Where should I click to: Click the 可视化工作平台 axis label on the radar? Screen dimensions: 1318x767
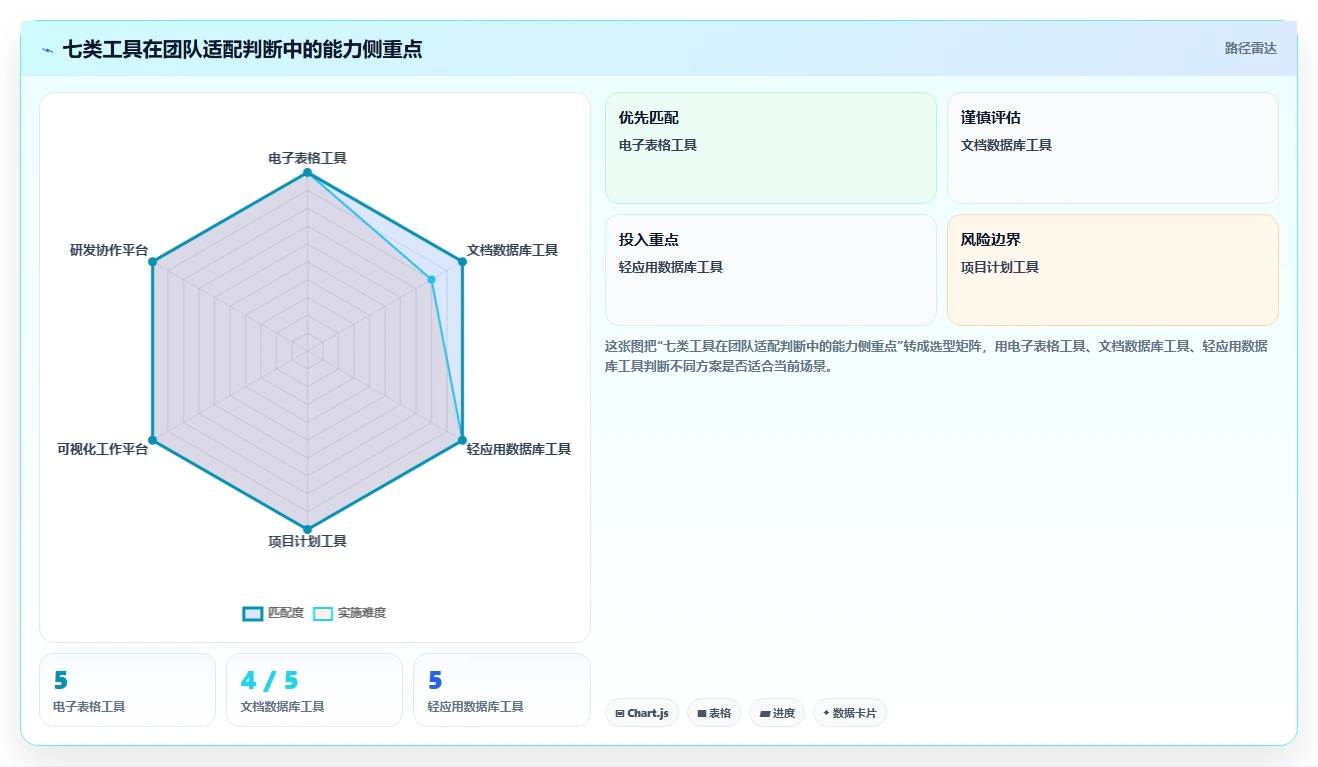click(x=103, y=449)
